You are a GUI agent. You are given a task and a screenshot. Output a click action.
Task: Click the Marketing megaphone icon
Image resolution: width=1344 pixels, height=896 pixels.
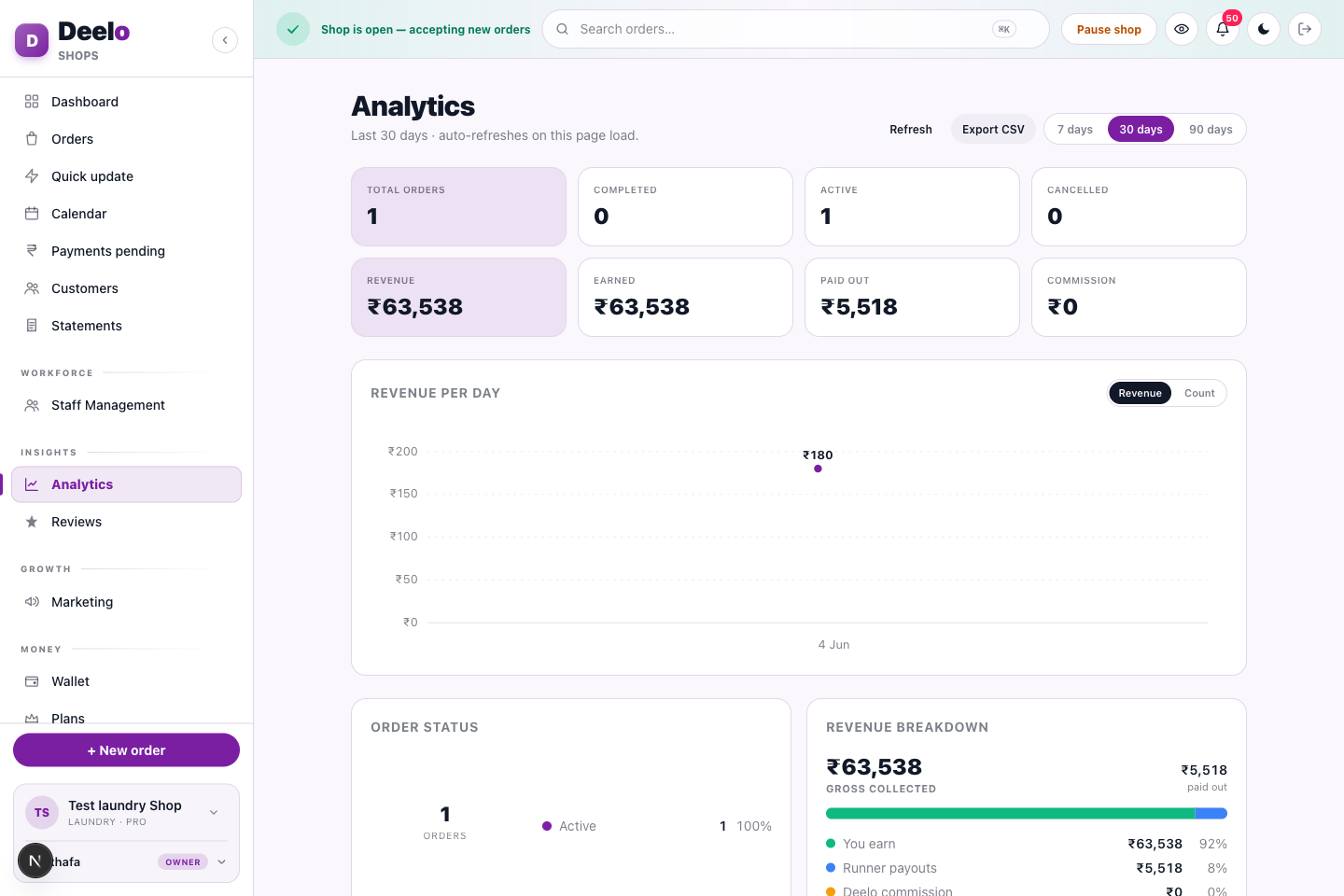pyautogui.click(x=32, y=602)
